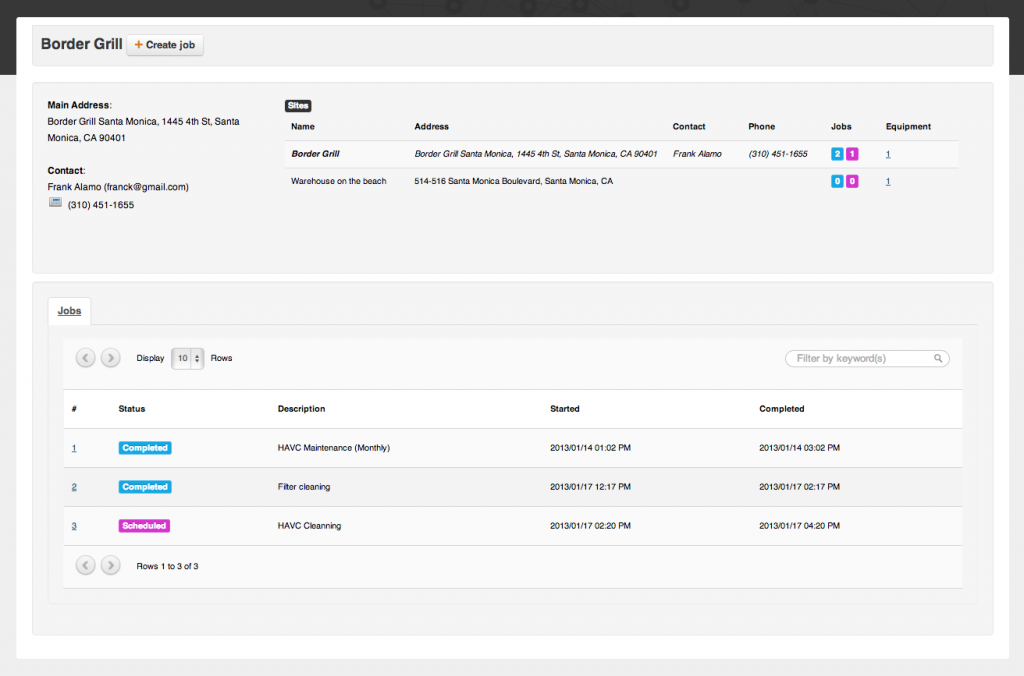Click Rows 1 to 3 of 3 text
1024x676 pixels.
(167, 566)
